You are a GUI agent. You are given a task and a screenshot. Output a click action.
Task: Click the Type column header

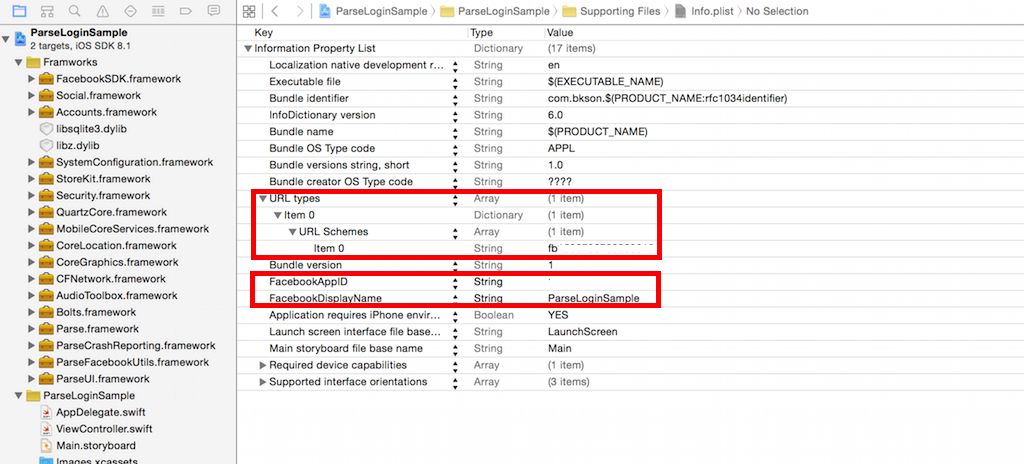481,33
